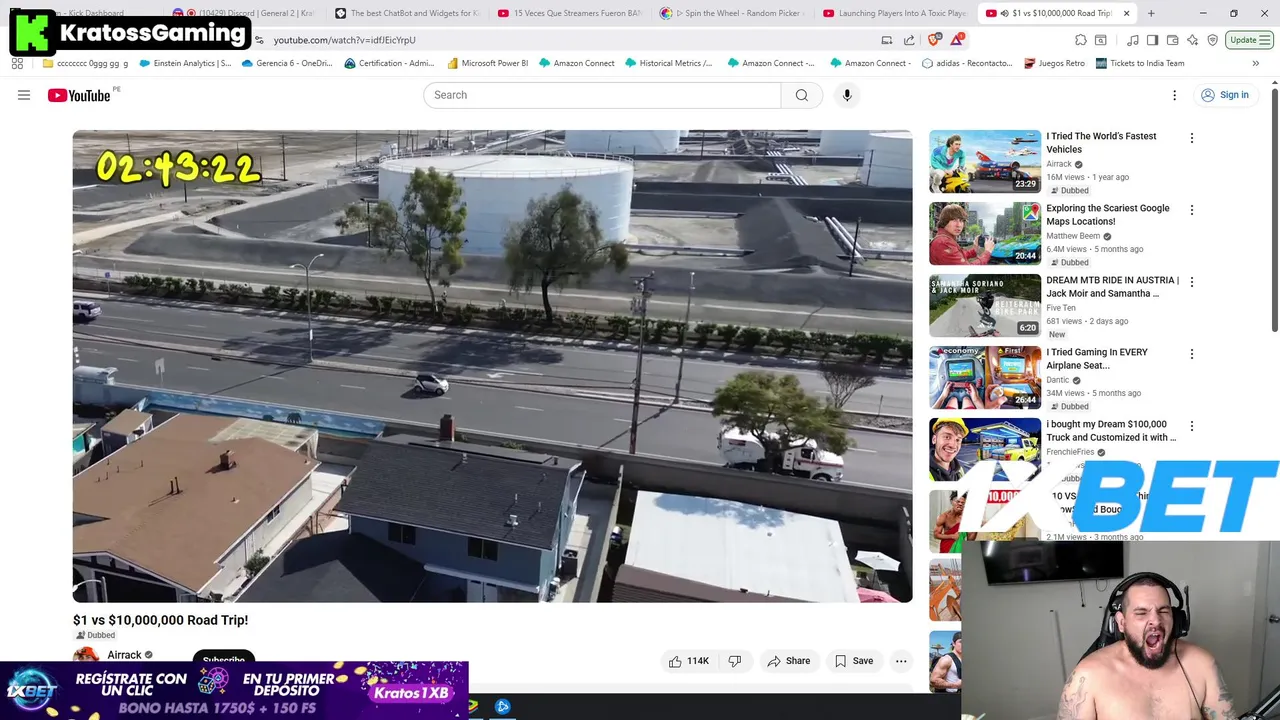Image resolution: width=1280 pixels, height=720 pixels.
Task: Open Brave VPN shield icon
Action: pos(1212,40)
